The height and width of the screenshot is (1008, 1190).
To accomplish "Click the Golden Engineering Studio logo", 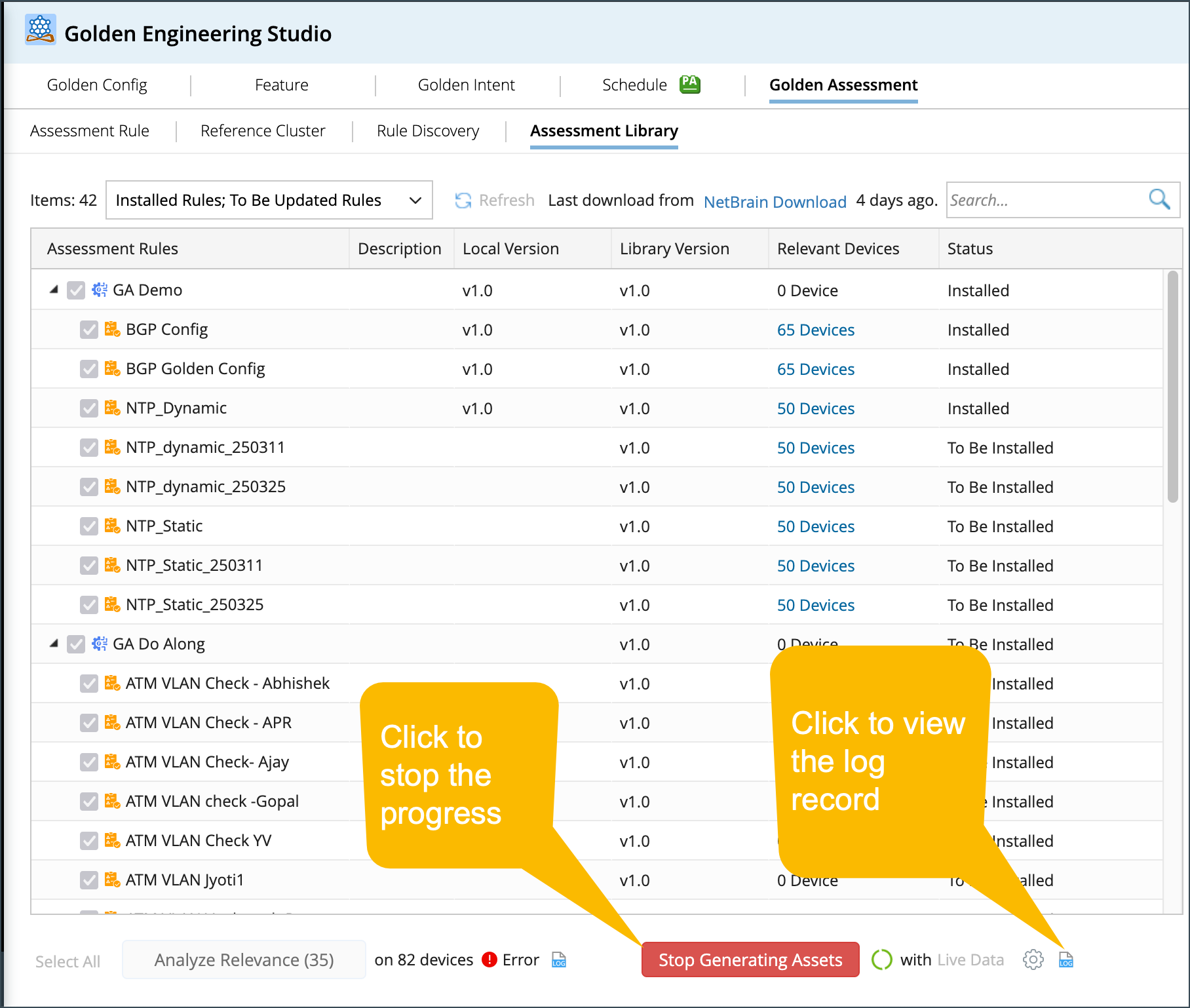I will coord(41,30).
